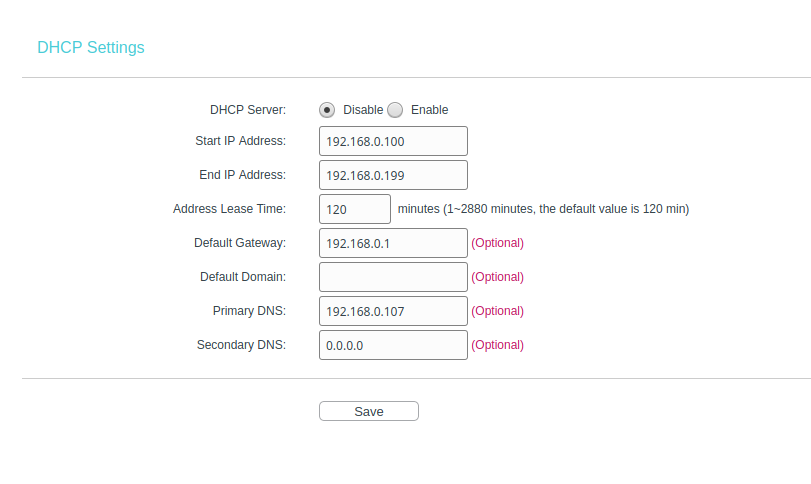Viewport: 811px width, 484px height.
Task: Click Optional text next to Default Domain
Action: (x=498, y=277)
